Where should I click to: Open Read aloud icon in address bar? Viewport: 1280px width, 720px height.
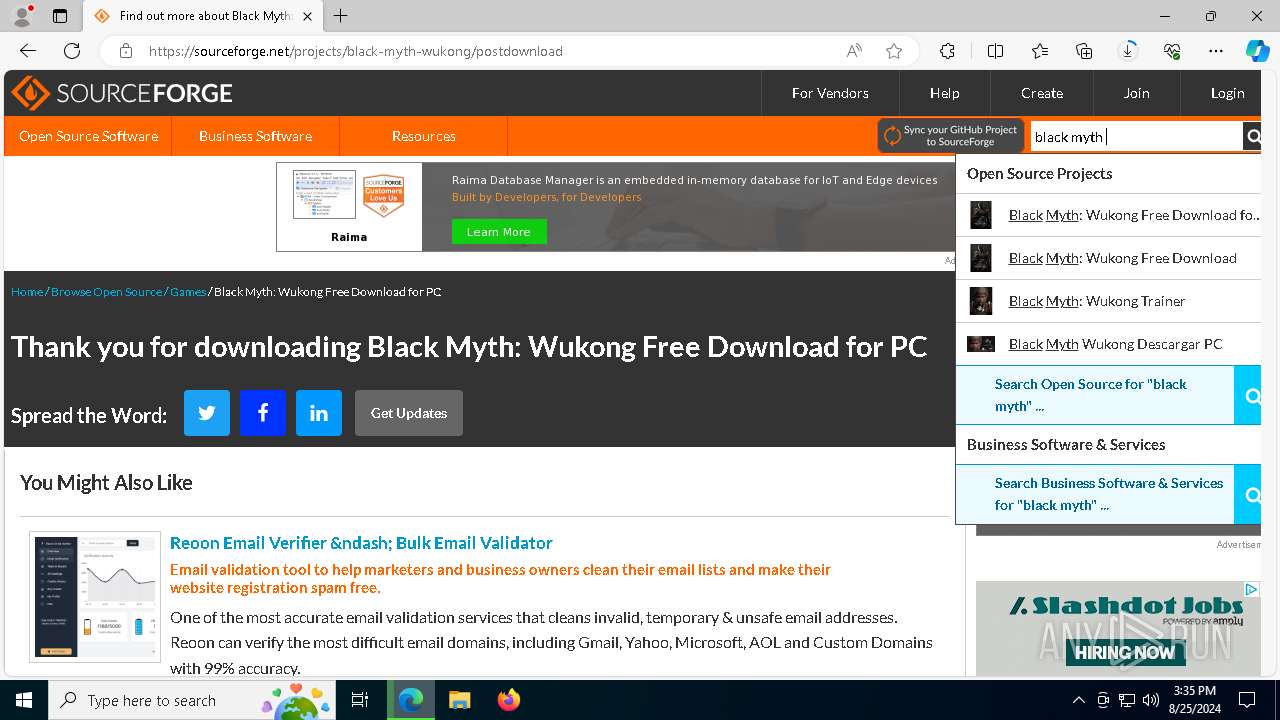(x=854, y=51)
